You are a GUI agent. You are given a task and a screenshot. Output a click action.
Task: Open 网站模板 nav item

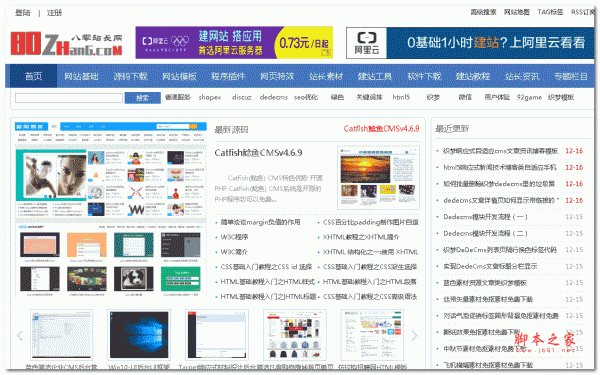(x=179, y=76)
